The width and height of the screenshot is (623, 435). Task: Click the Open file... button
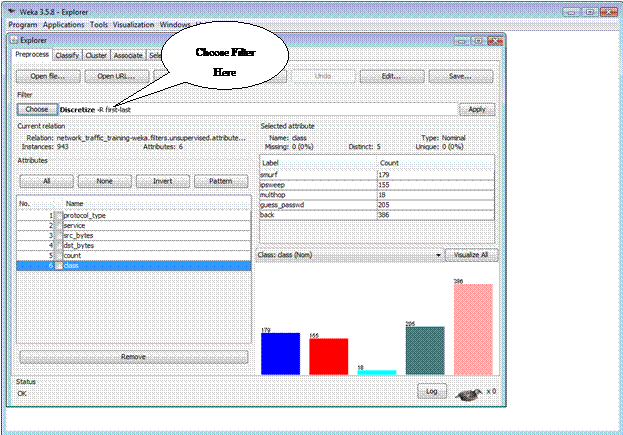pyautogui.click(x=48, y=76)
